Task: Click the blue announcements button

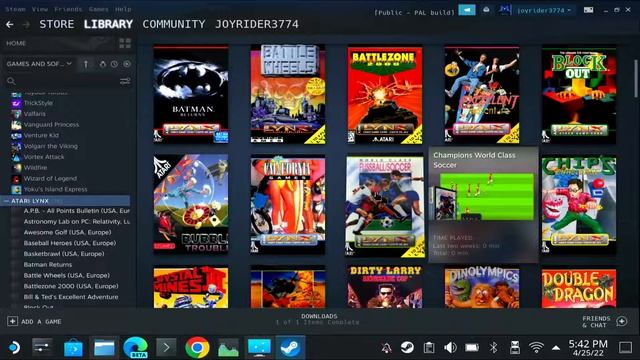Action: pyautogui.click(x=467, y=10)
